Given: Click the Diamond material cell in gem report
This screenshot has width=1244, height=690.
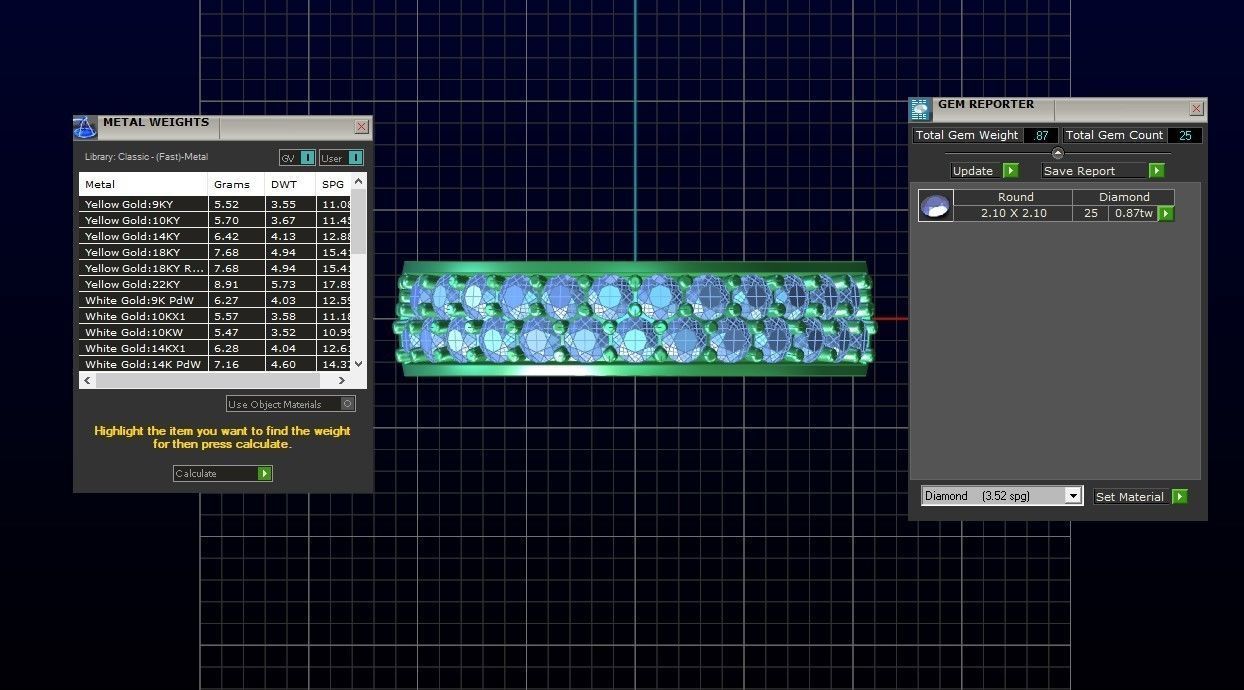Looking at the screenshot, I should pos(1124,197).
